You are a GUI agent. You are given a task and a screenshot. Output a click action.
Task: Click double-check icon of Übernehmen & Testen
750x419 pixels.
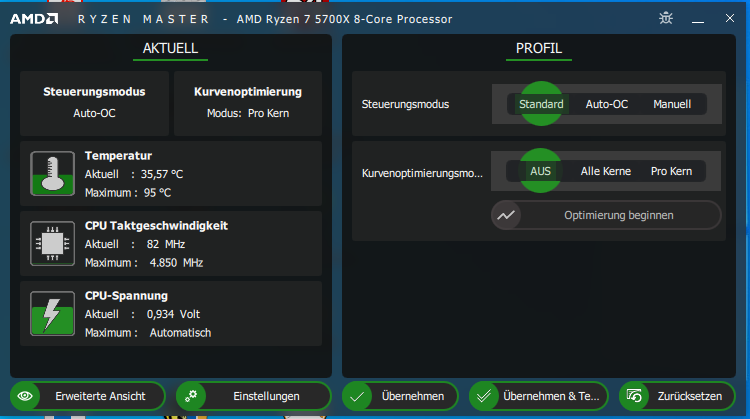tap(484, 396)
